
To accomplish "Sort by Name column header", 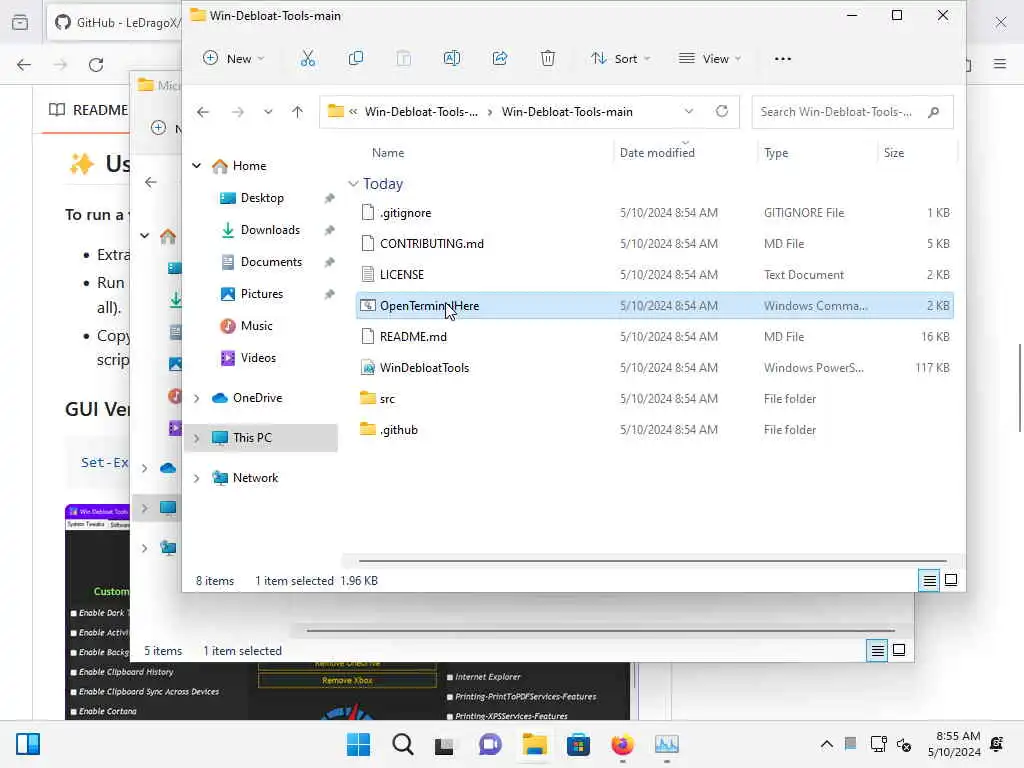I will 388,153.
